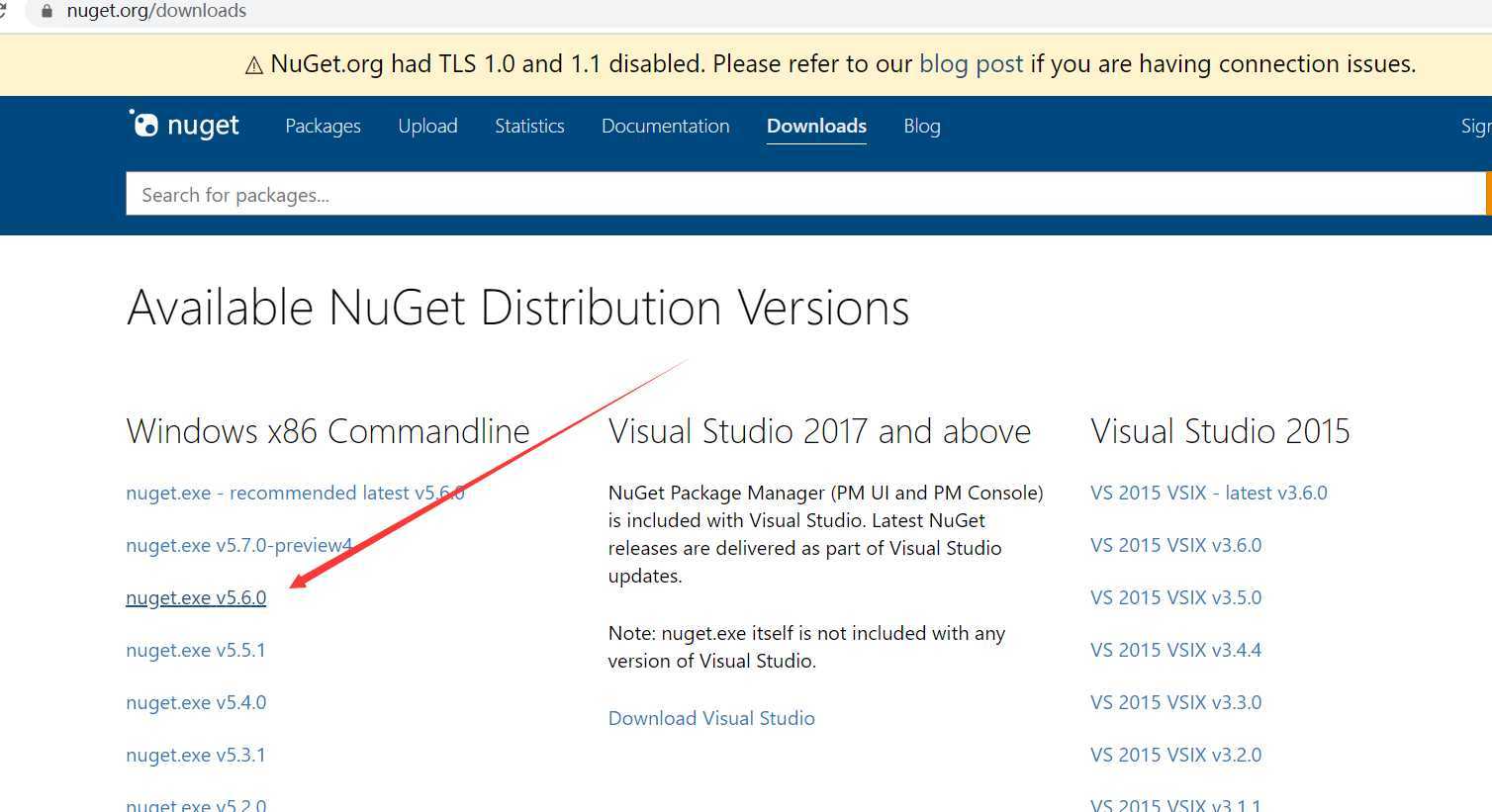This screenshot has width=1492, height=812.
Task: Open the Blog page
Action: [921, 126]
